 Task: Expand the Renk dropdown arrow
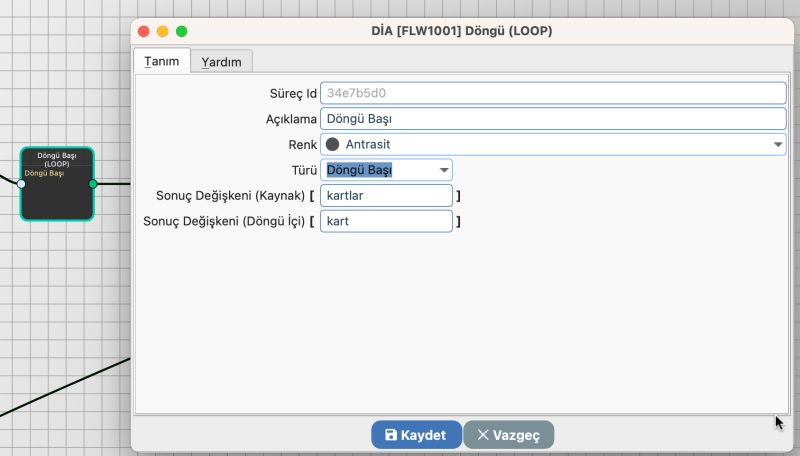pos(778,144)
